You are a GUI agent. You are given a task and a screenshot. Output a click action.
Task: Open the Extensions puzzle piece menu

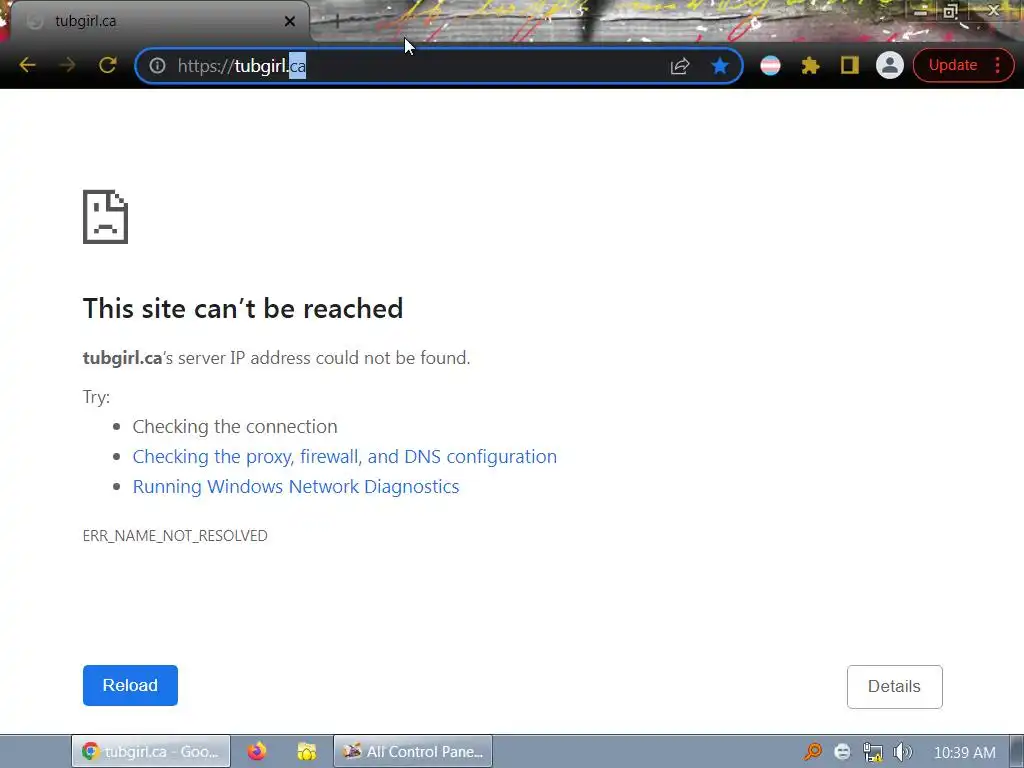(810, 65)
